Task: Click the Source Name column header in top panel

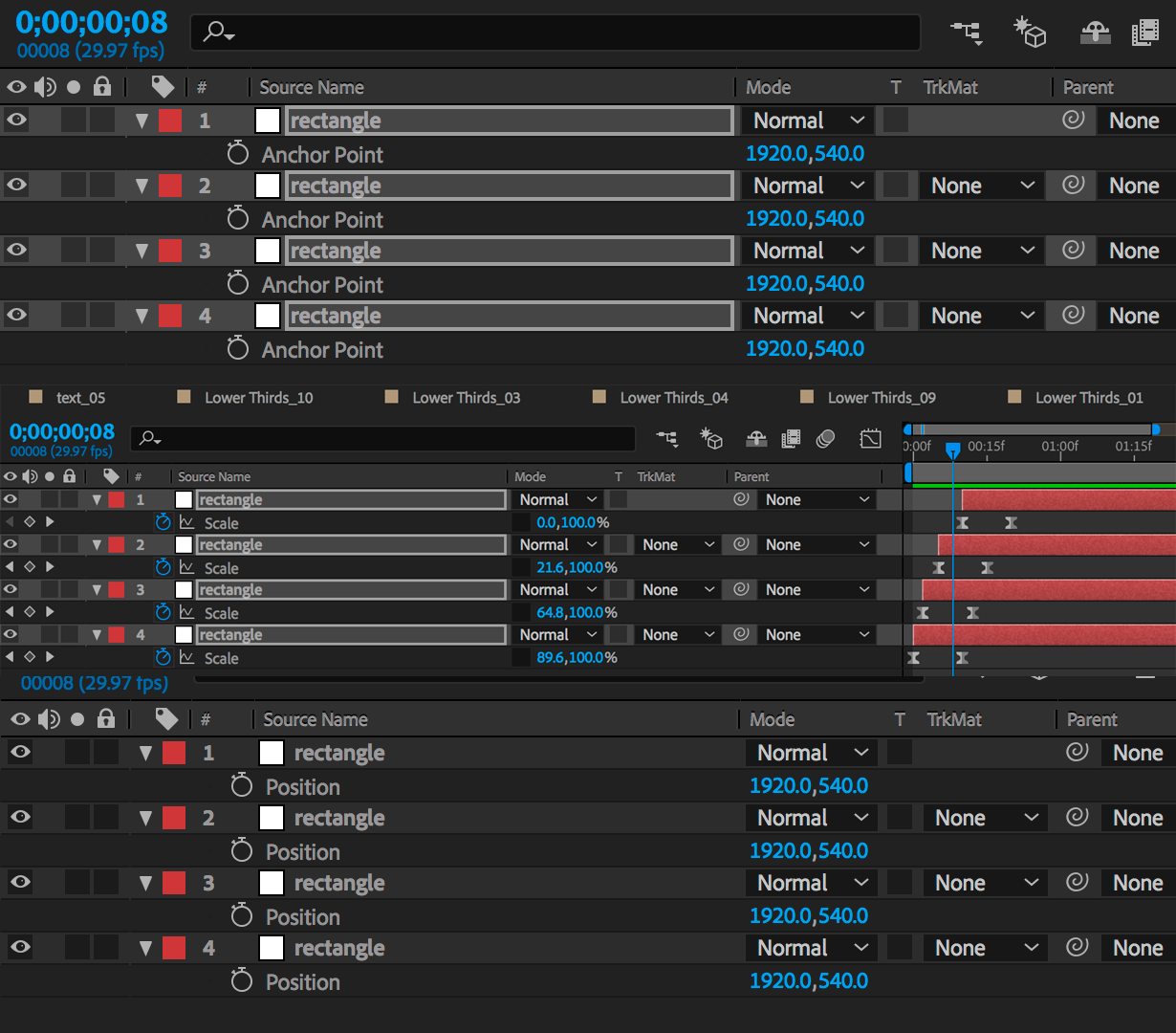Action: pyautogui.click(x=312, y=87)
